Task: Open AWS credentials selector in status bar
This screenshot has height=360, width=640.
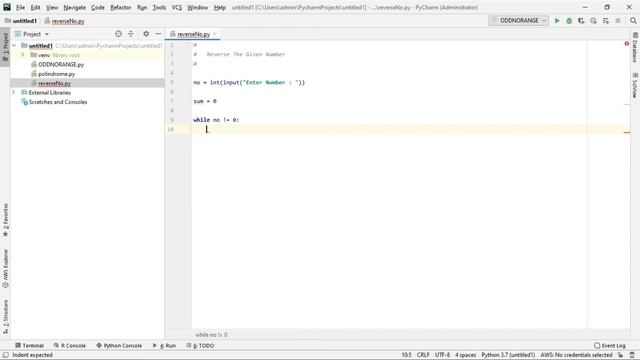Action: 576,355
